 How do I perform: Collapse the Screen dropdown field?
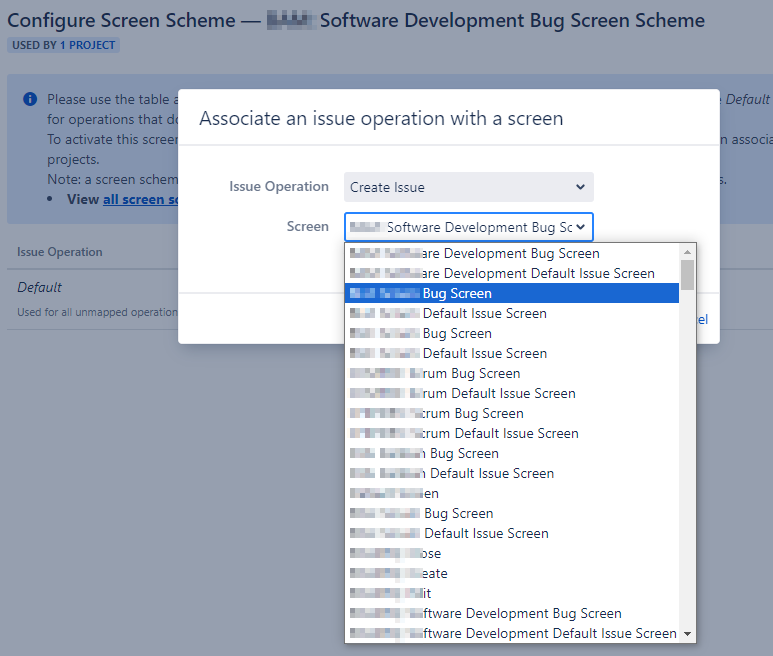point(468,227)
